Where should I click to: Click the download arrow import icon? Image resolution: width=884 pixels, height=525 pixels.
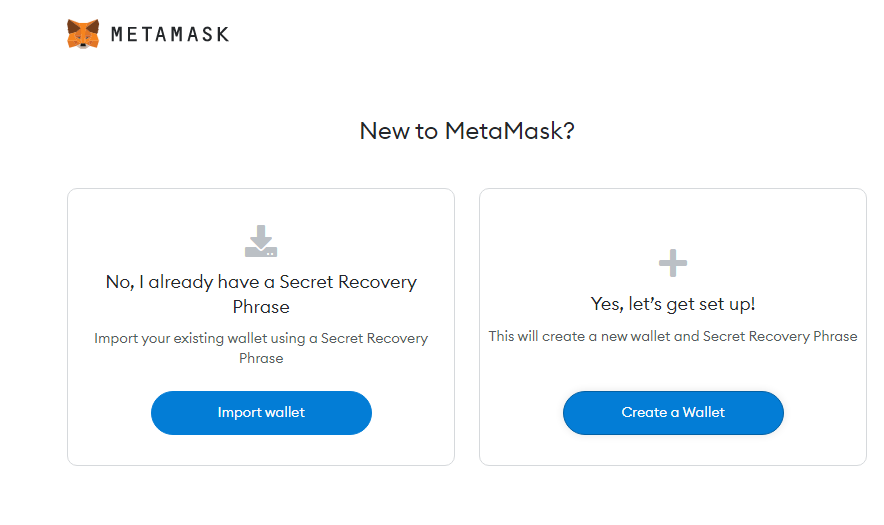[261, 241]
